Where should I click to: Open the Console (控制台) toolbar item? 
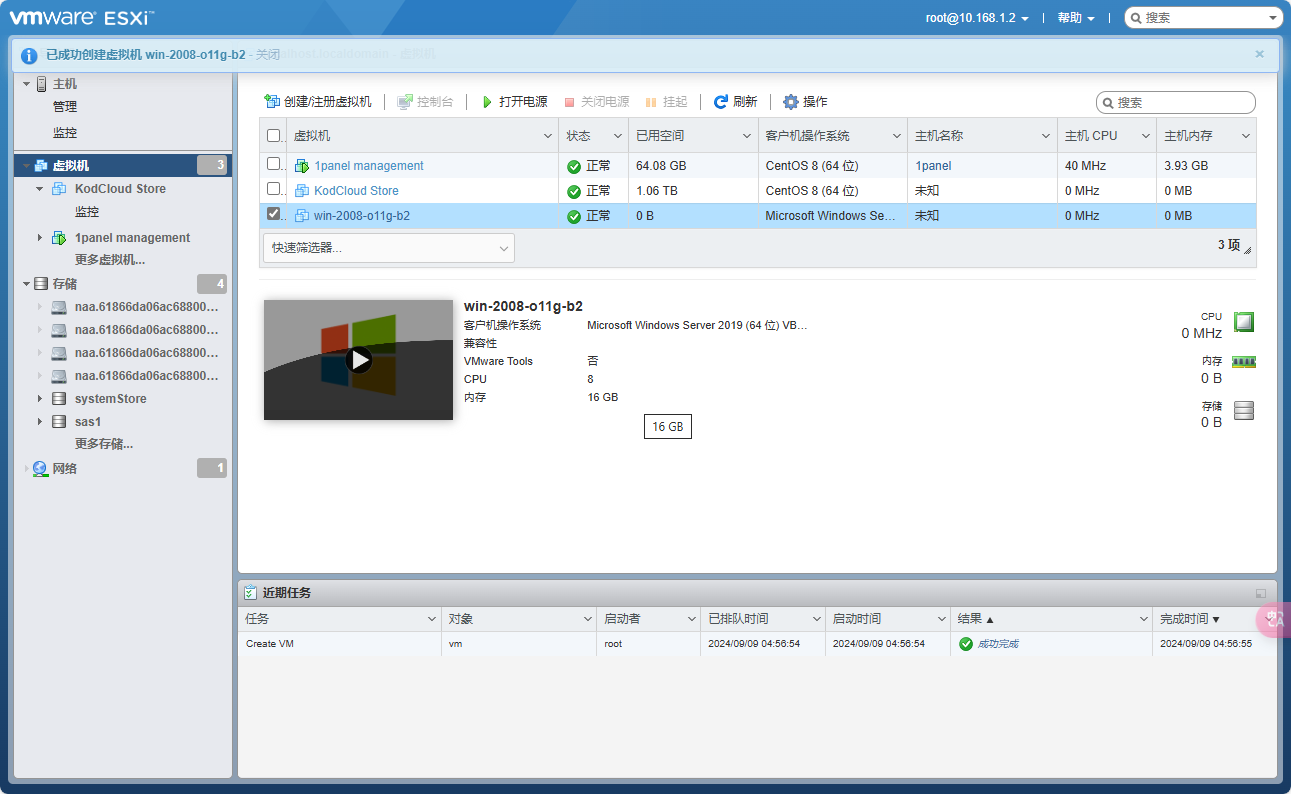click(x=425, y=102)
